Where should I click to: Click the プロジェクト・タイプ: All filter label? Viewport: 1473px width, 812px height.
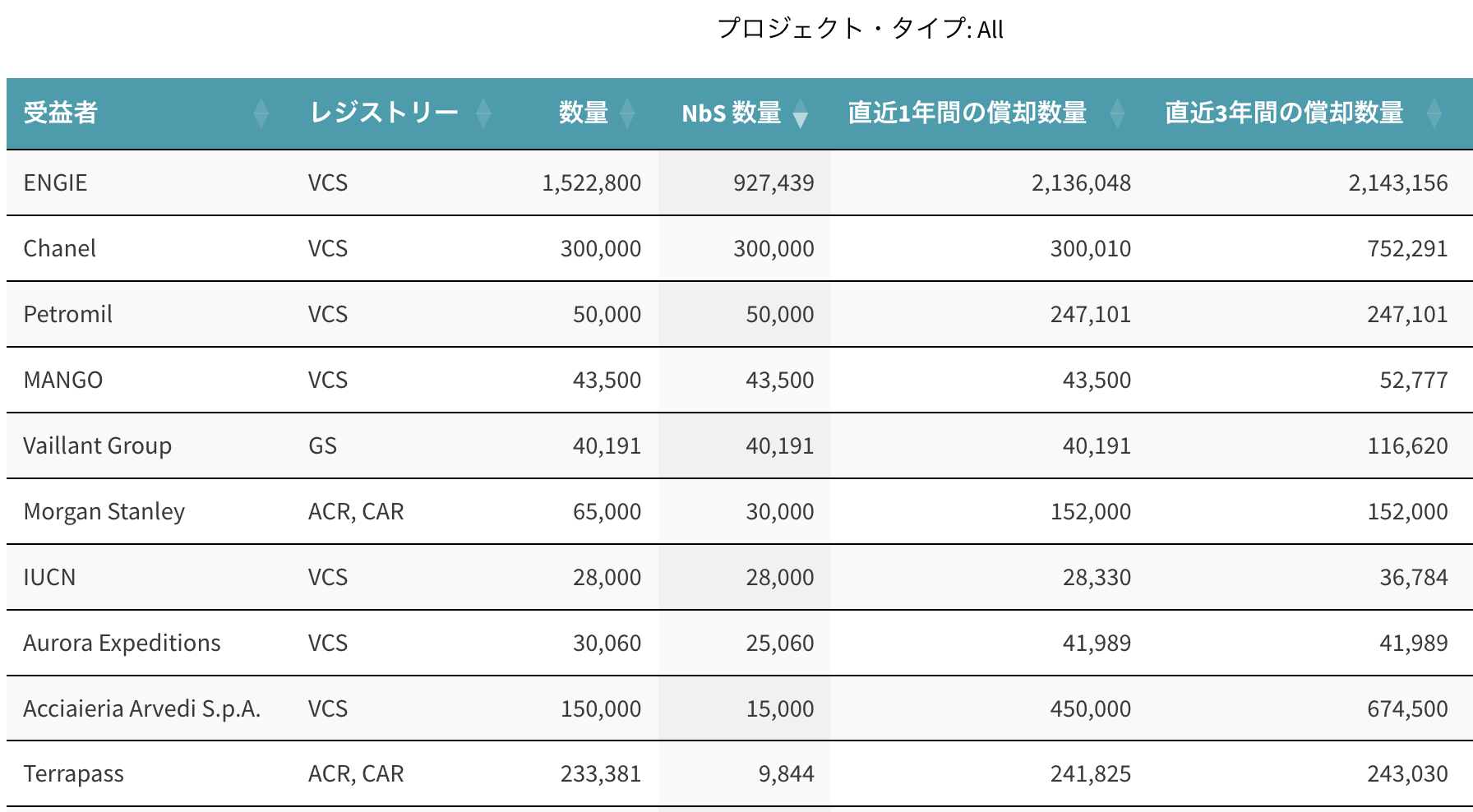[x=860, y=30]
